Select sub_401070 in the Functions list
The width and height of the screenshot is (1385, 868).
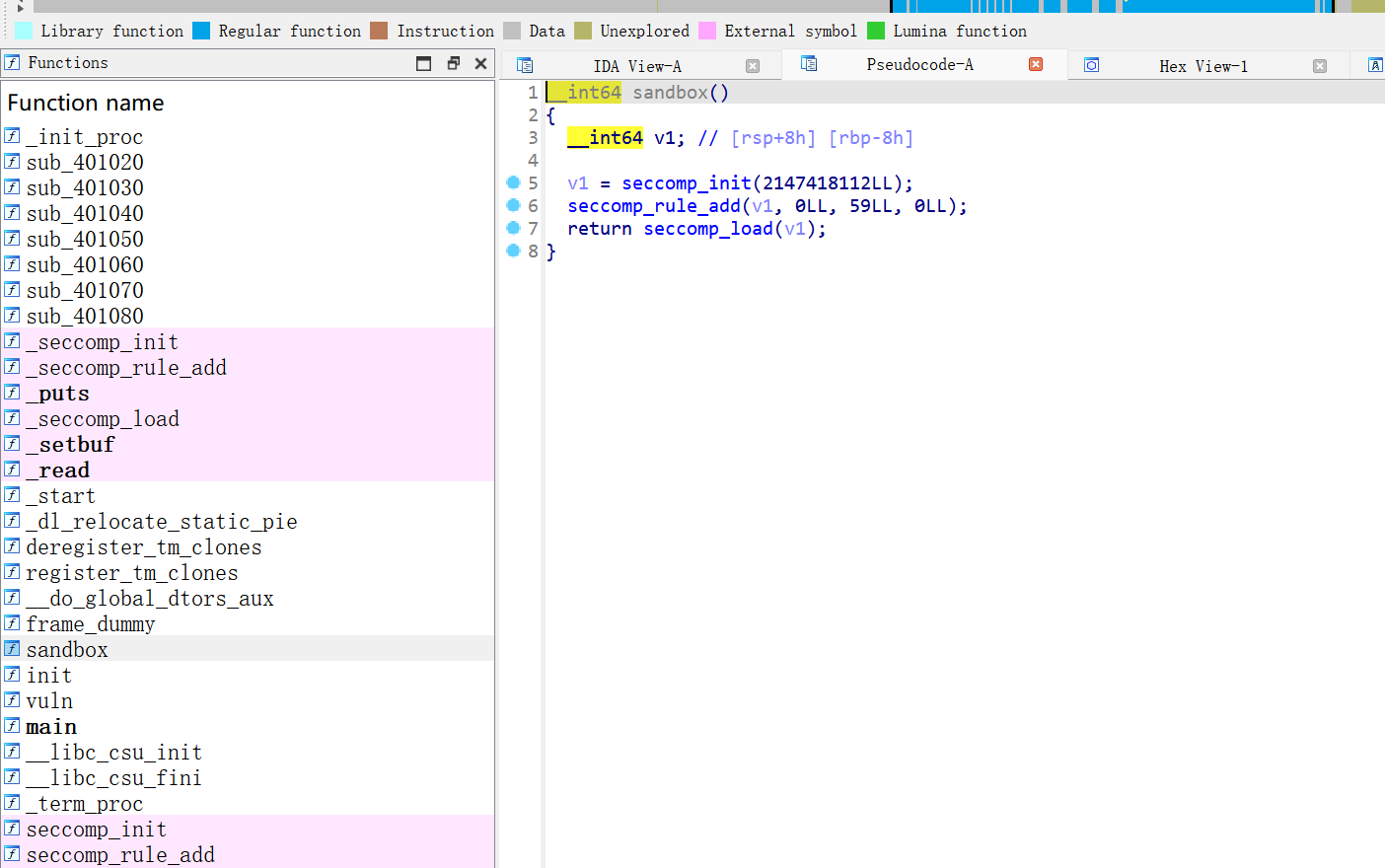[248, 290]
